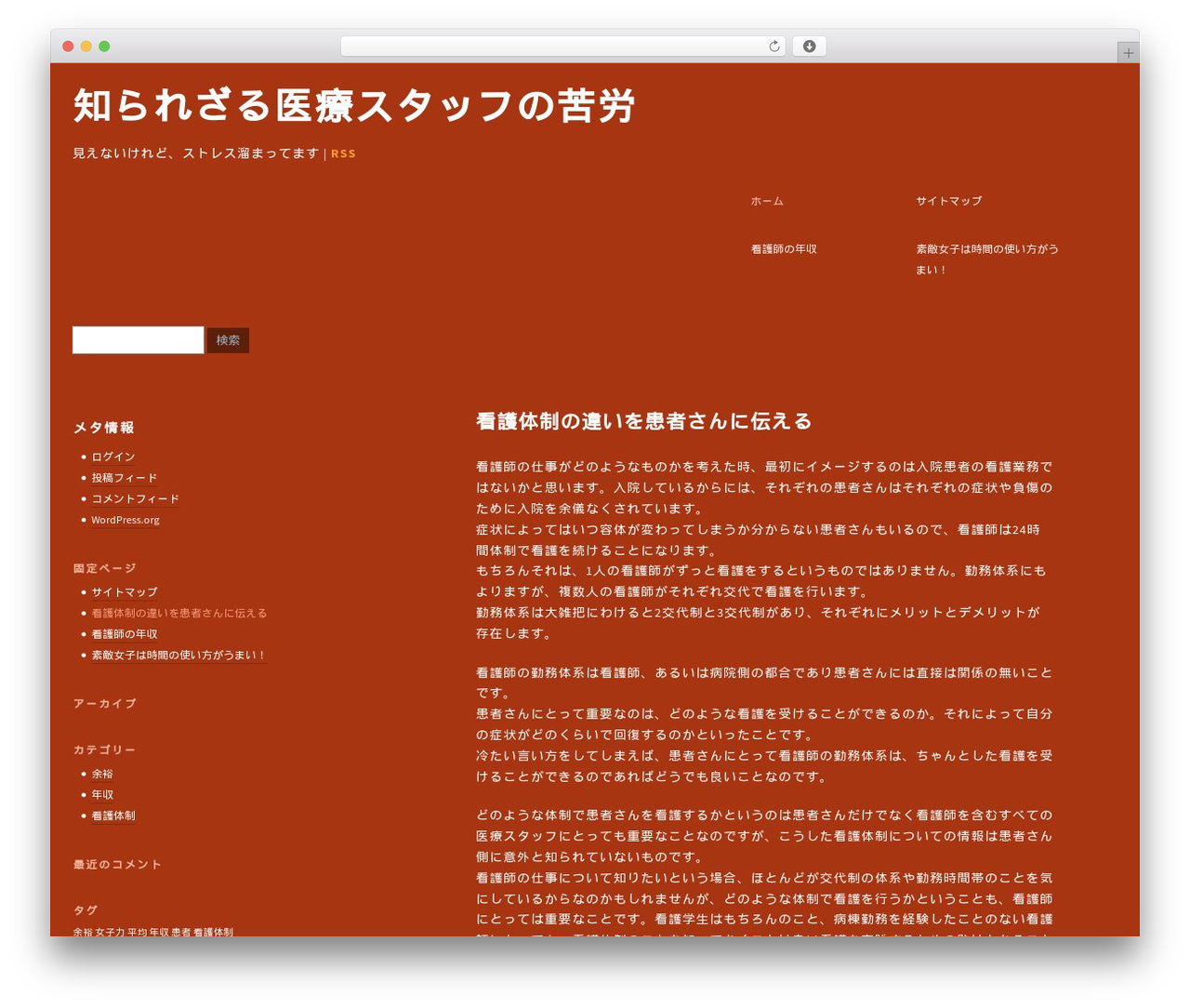
Task: Click the 検索 search button
Action: pyautogui.click(x=228, y=340)
